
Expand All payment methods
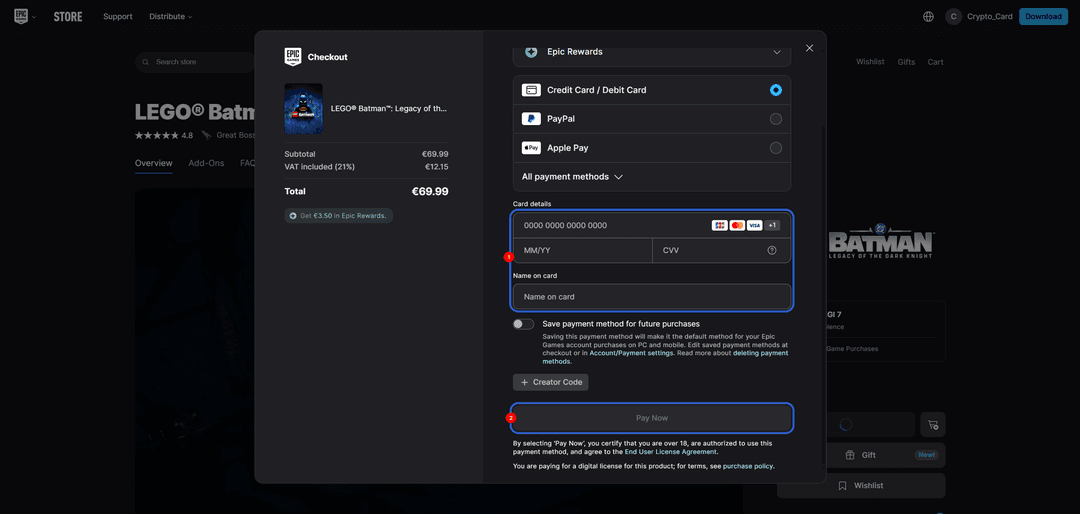coord(572,177)
